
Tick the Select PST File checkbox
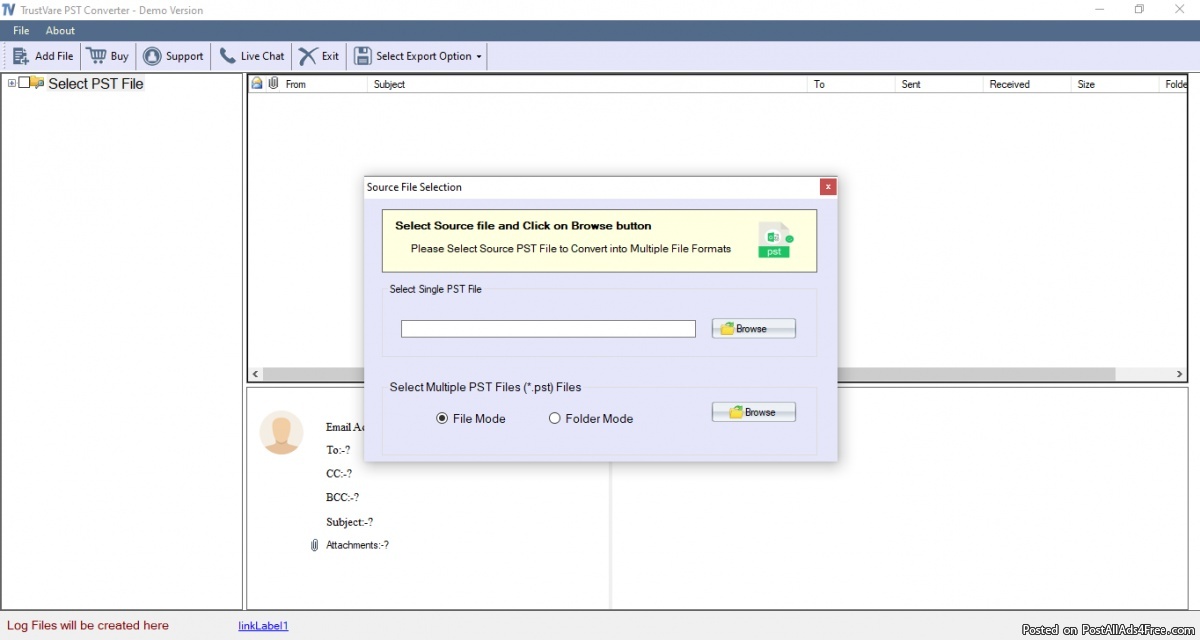tap(24, 83)
